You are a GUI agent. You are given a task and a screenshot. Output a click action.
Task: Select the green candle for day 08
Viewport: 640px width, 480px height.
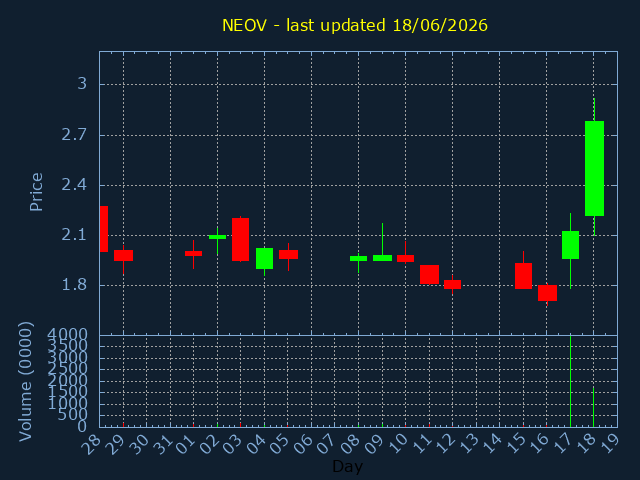[358, 258]
